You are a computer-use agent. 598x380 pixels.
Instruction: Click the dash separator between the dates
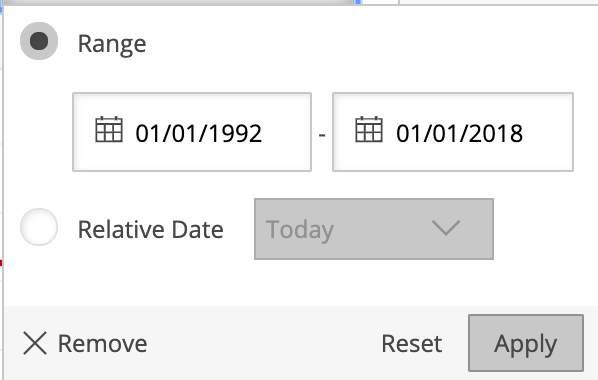click(x=322, y=135)
